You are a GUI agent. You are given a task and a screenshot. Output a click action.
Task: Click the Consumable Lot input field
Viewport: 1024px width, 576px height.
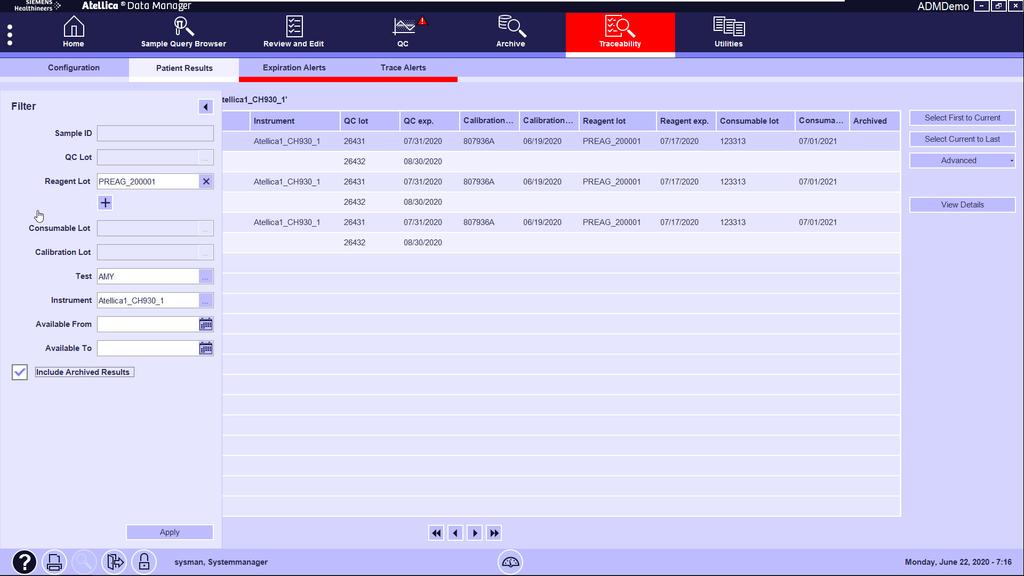(x=148, y=228)
